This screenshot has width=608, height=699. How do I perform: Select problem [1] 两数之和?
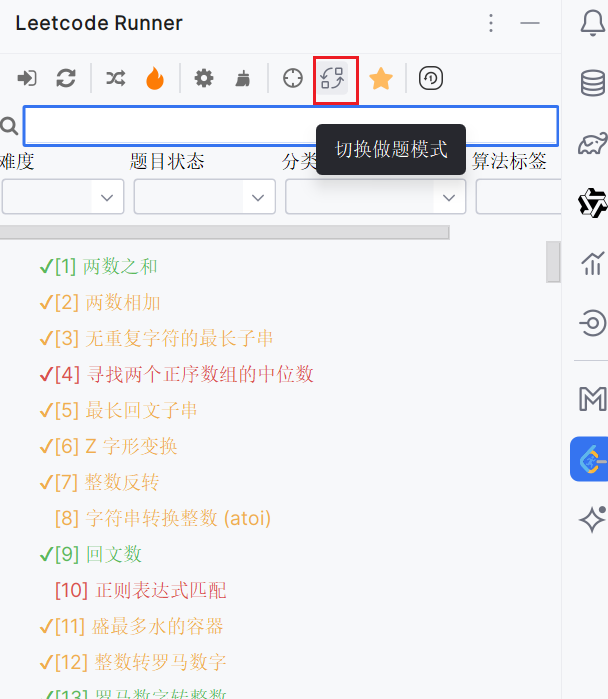98,267
